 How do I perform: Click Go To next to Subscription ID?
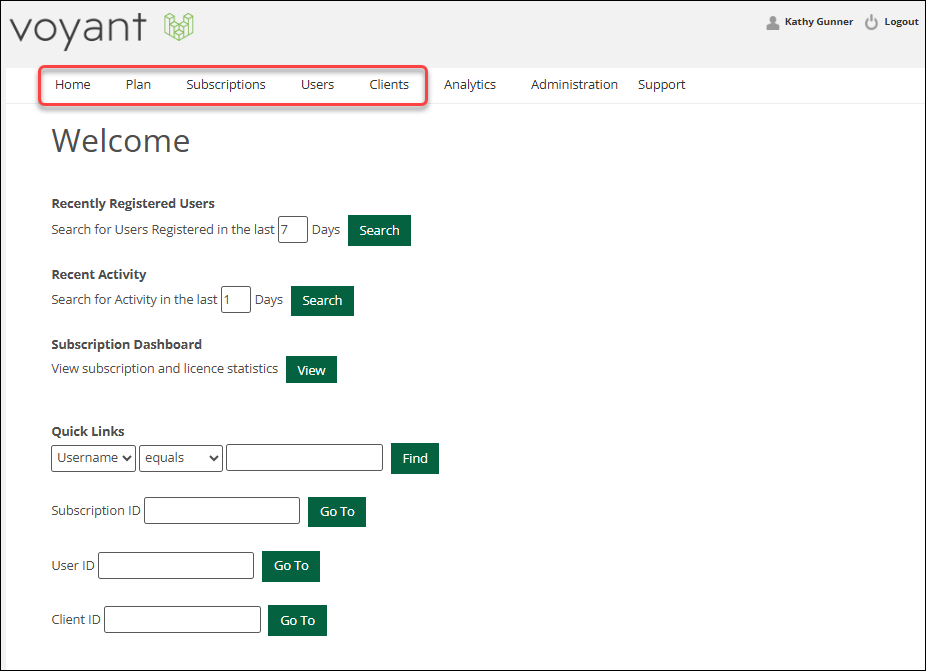coord(337,512)
